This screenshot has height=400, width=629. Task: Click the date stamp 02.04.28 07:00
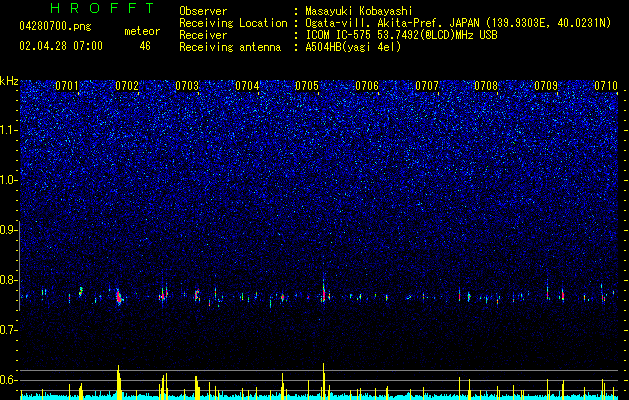click(61, 46)
